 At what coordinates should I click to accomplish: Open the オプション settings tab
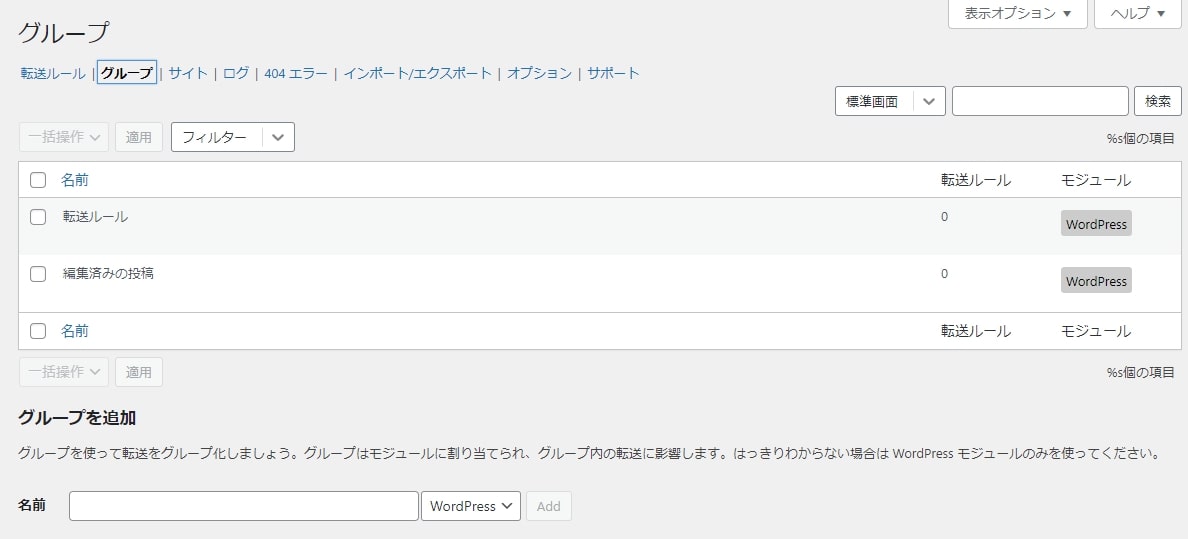tap(539, 74)
